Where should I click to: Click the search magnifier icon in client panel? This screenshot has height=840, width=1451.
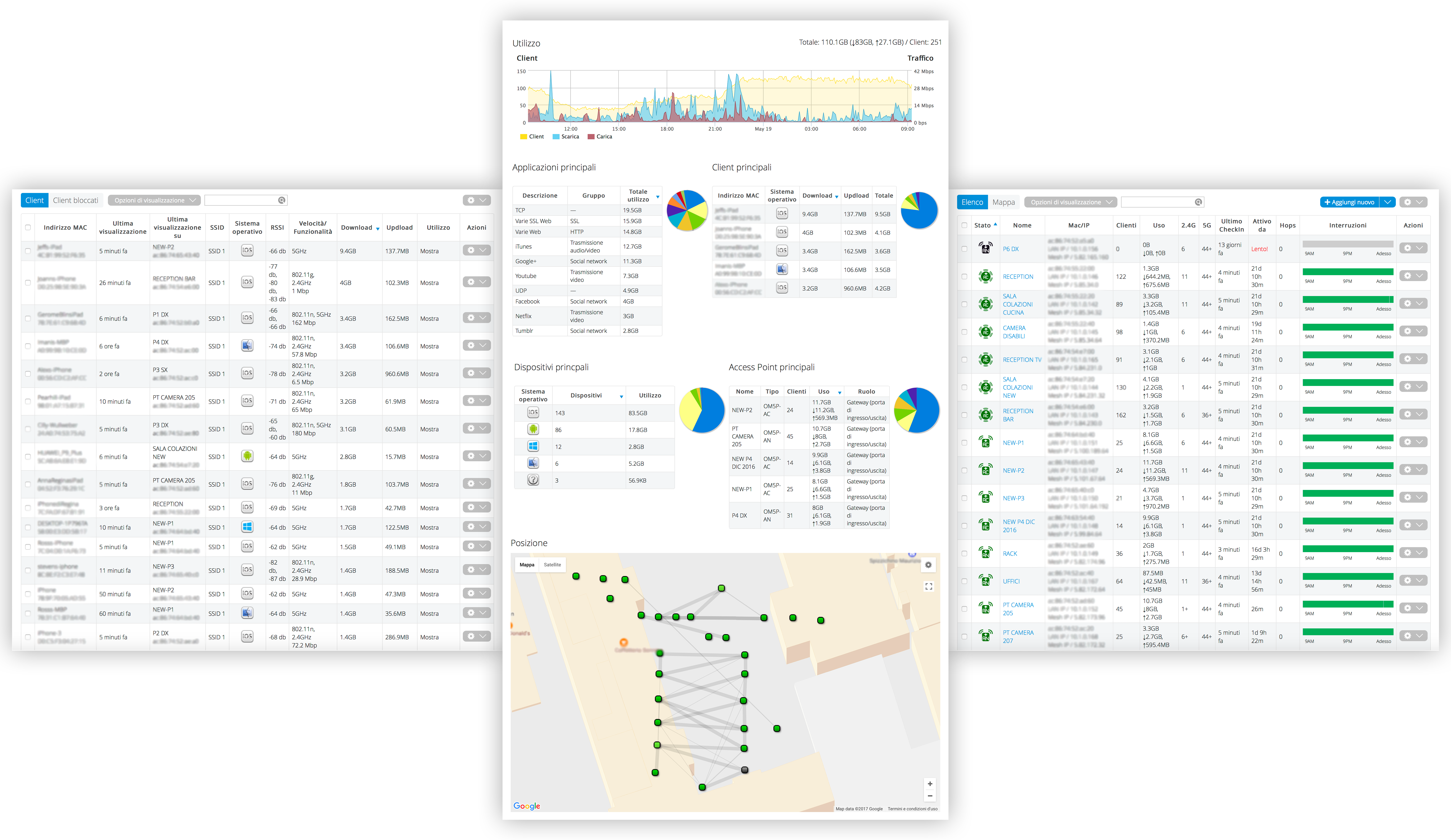pos(282,200)
